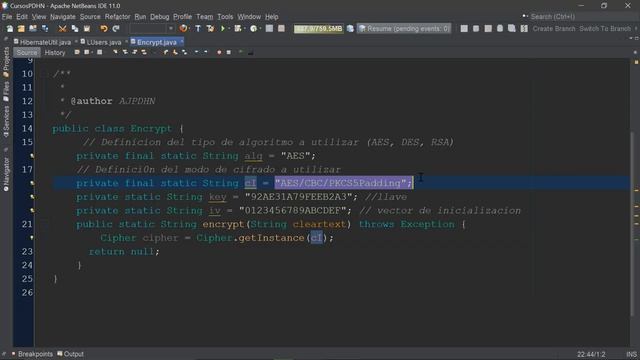Toggle the History view button
The width and height of the screenshot is (640, 360).
tap(55, 53)
